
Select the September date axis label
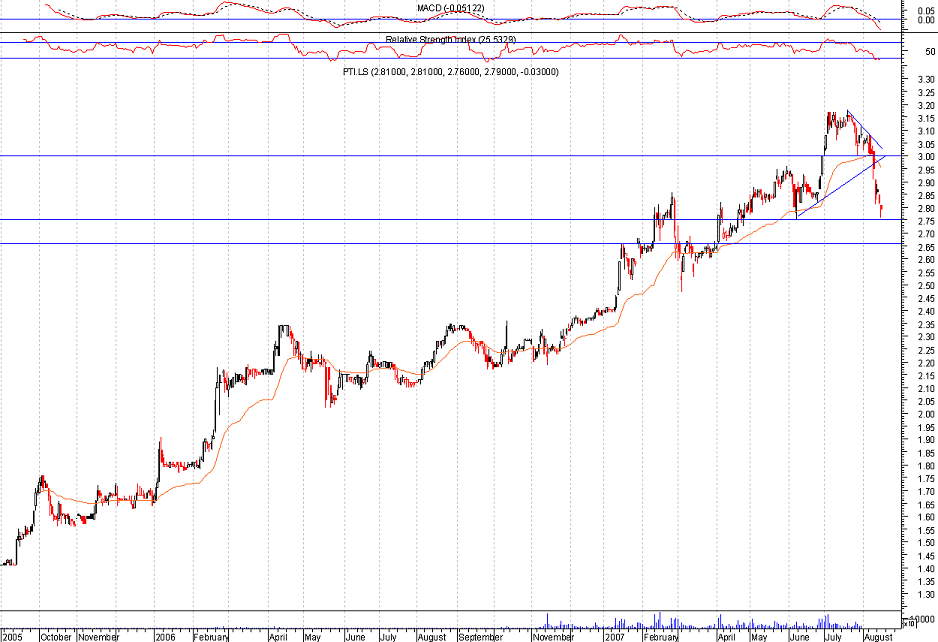[x=481, y=637]
